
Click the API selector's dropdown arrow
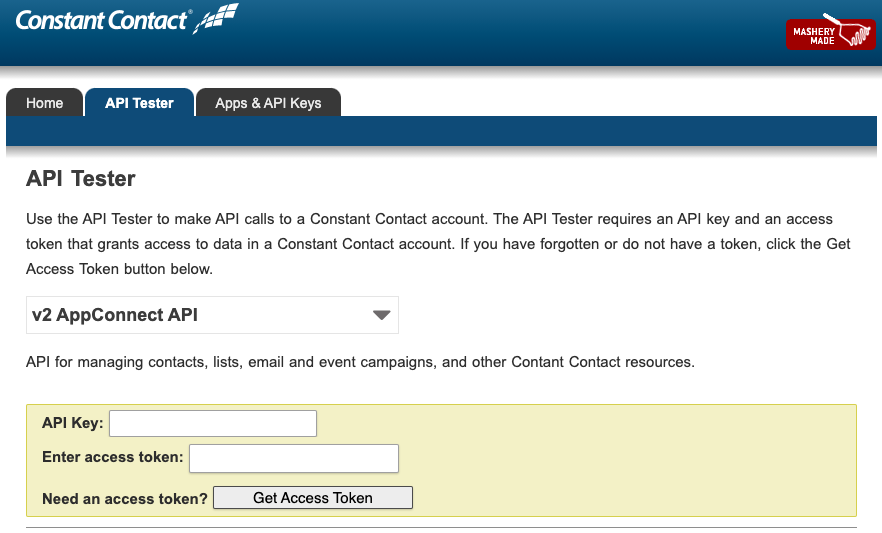coord(381,315)
